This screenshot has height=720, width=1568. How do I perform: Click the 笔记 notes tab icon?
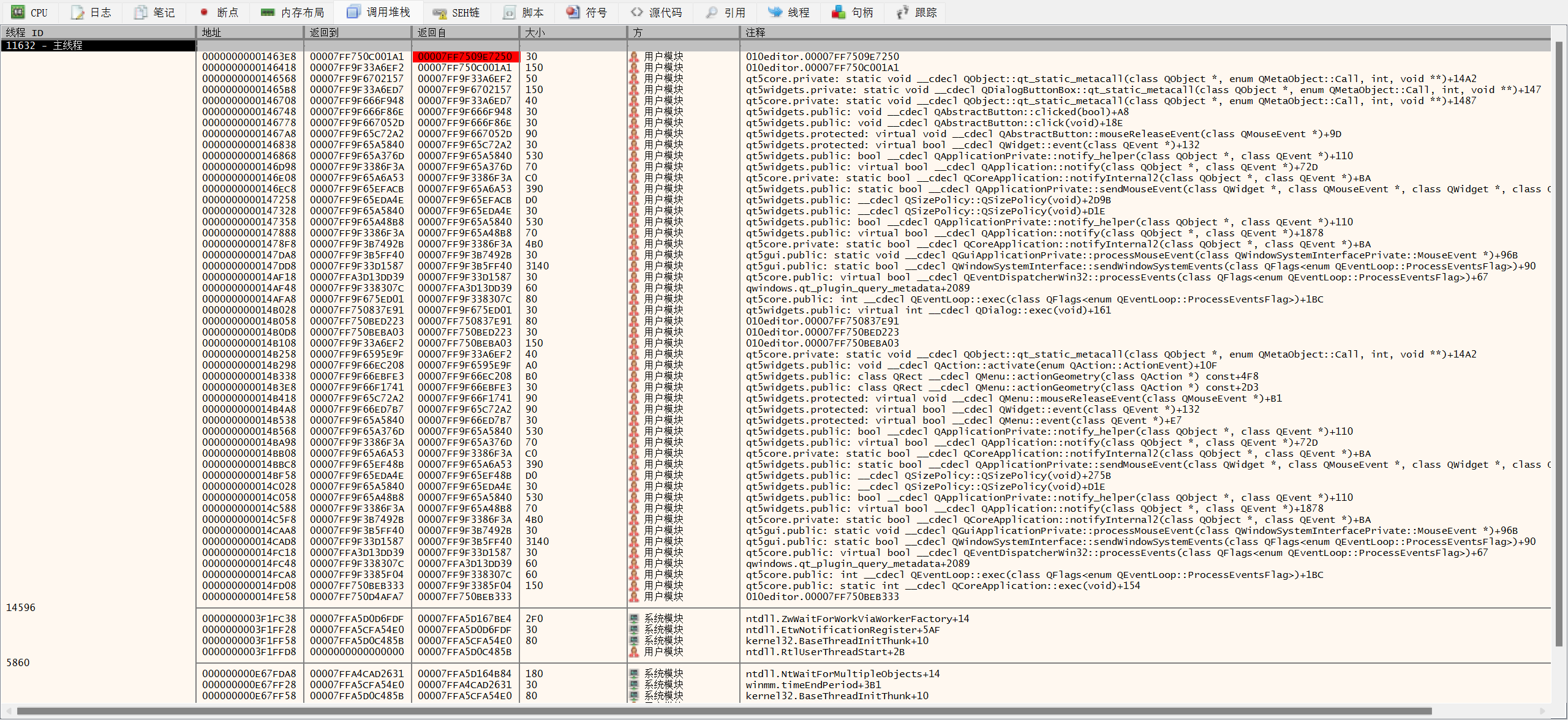(x=141, y=12)
